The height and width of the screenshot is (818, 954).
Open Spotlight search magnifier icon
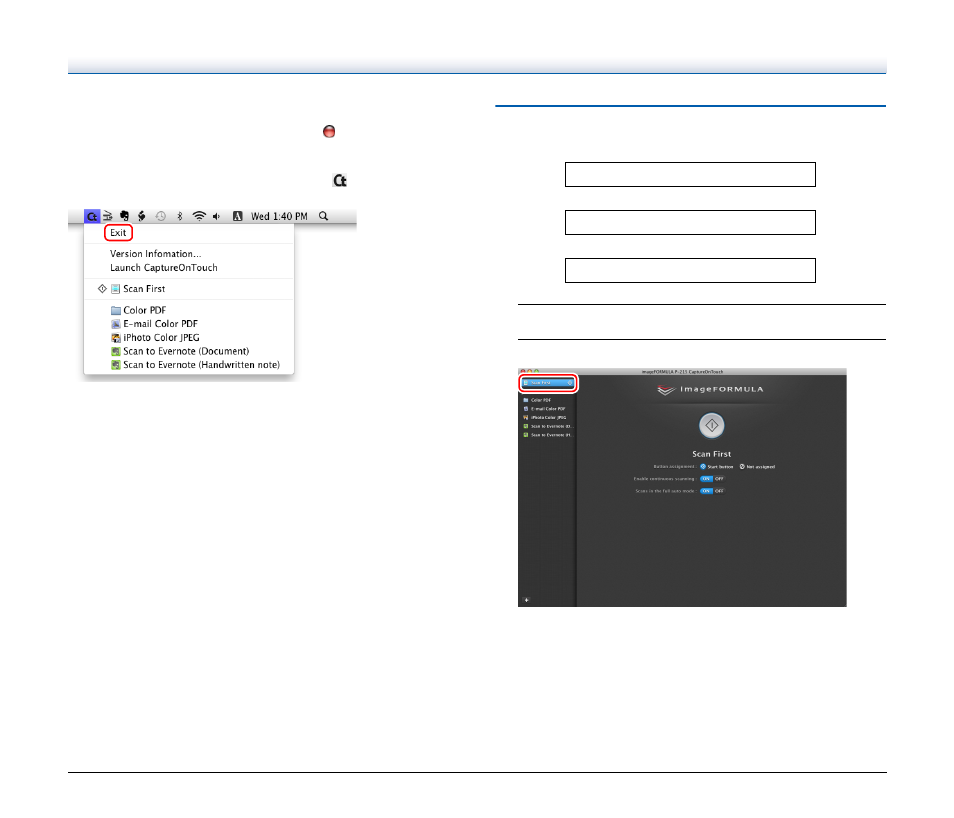click(324, 216)
